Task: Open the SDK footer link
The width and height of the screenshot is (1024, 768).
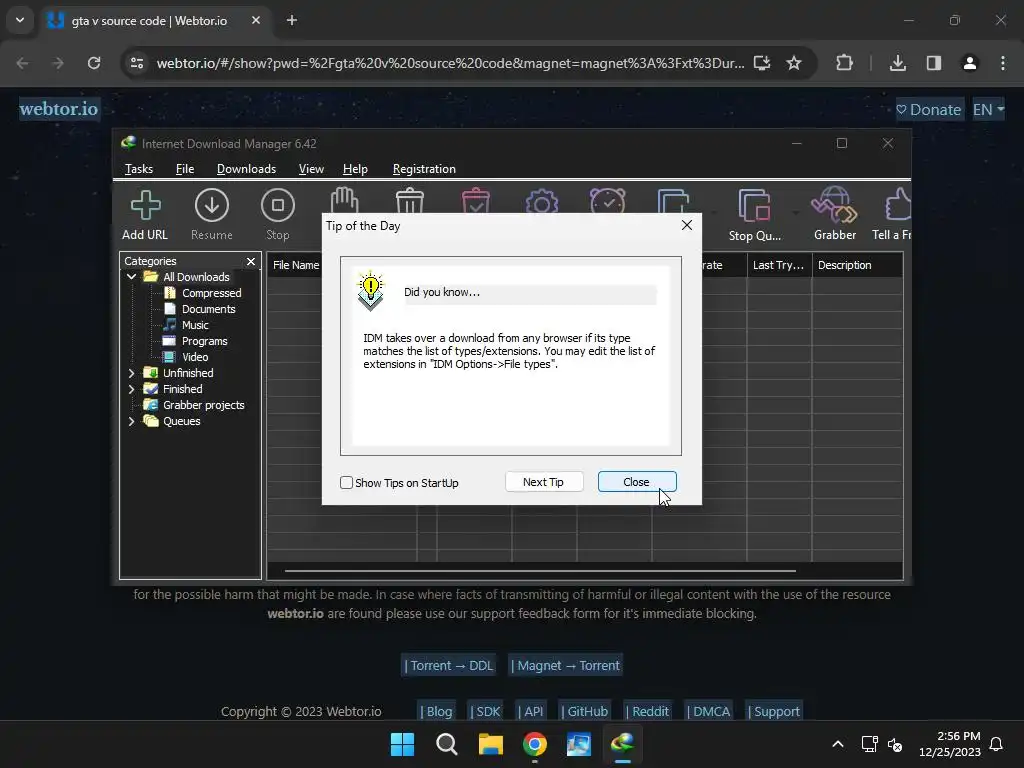Action: 485,711
